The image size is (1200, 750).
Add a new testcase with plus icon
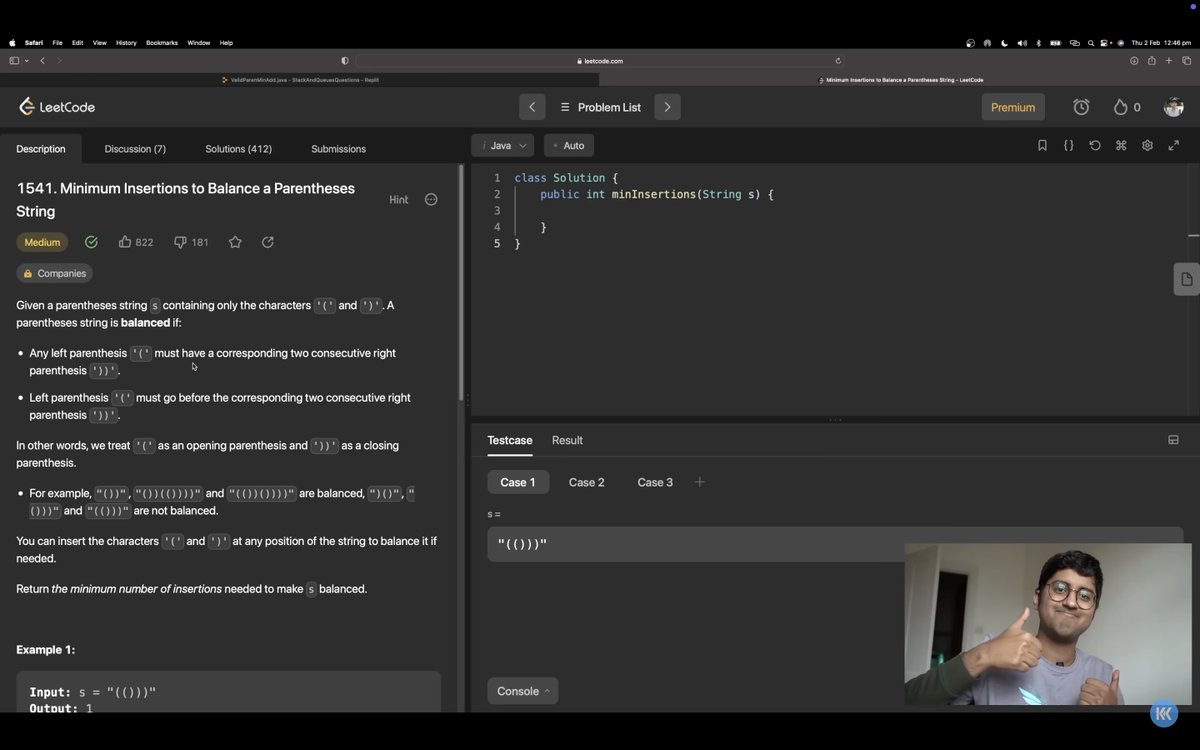point(700,482)
